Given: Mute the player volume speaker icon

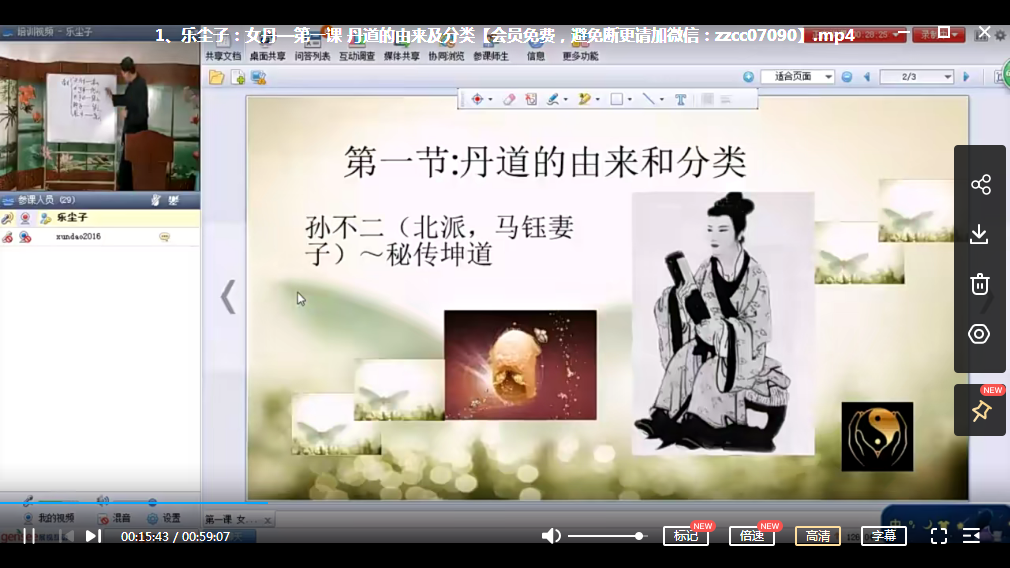Looking at the screenshot, I should coord(551,536).
